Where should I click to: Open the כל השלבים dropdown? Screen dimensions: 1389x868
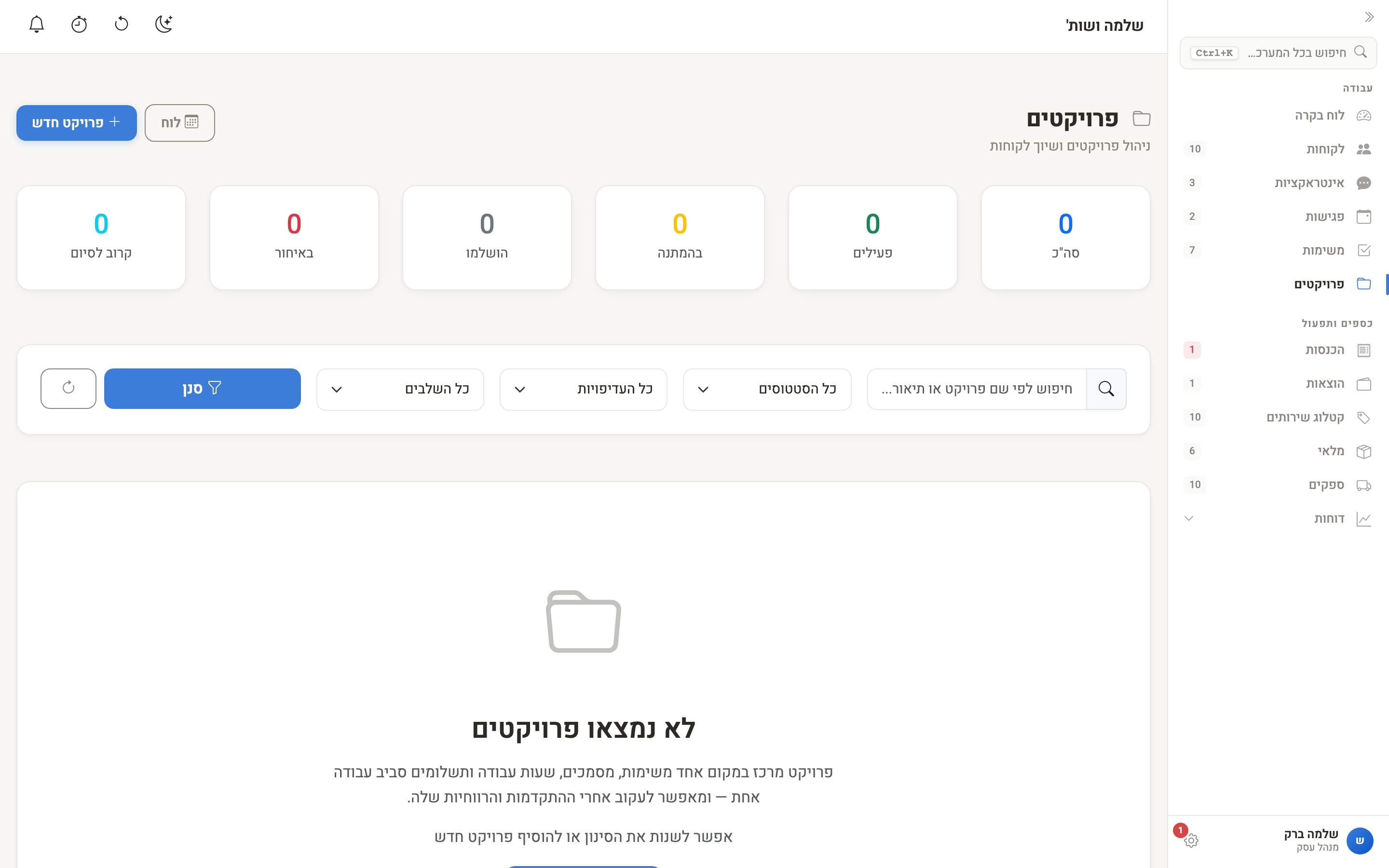[400, 389]
